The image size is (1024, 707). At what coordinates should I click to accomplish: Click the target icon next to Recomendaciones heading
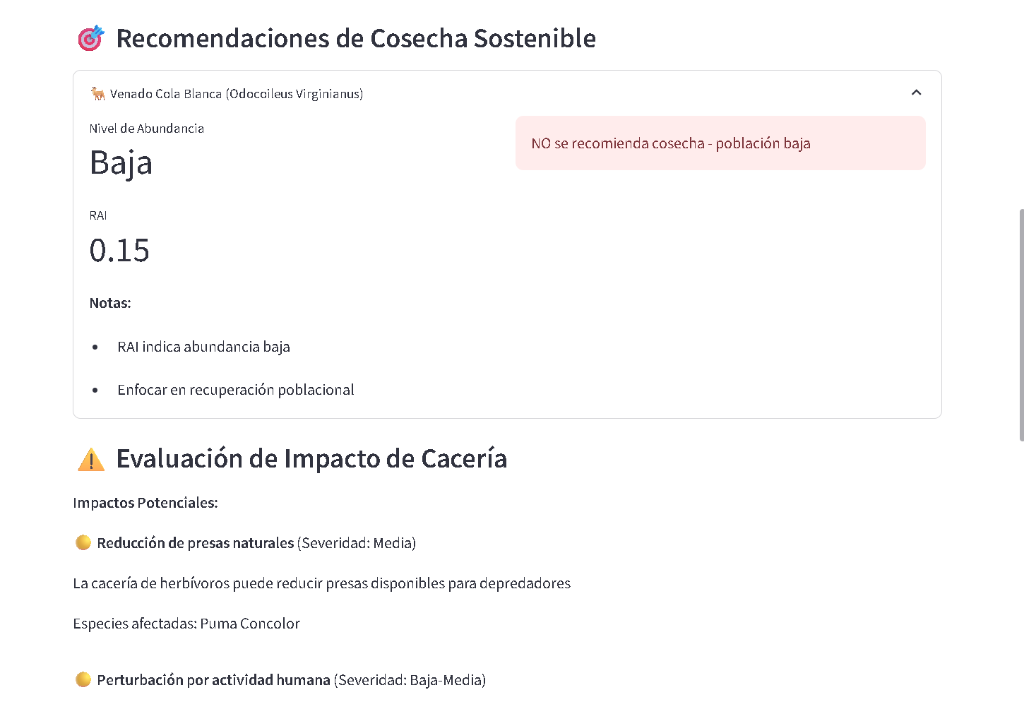pos(92,37)
